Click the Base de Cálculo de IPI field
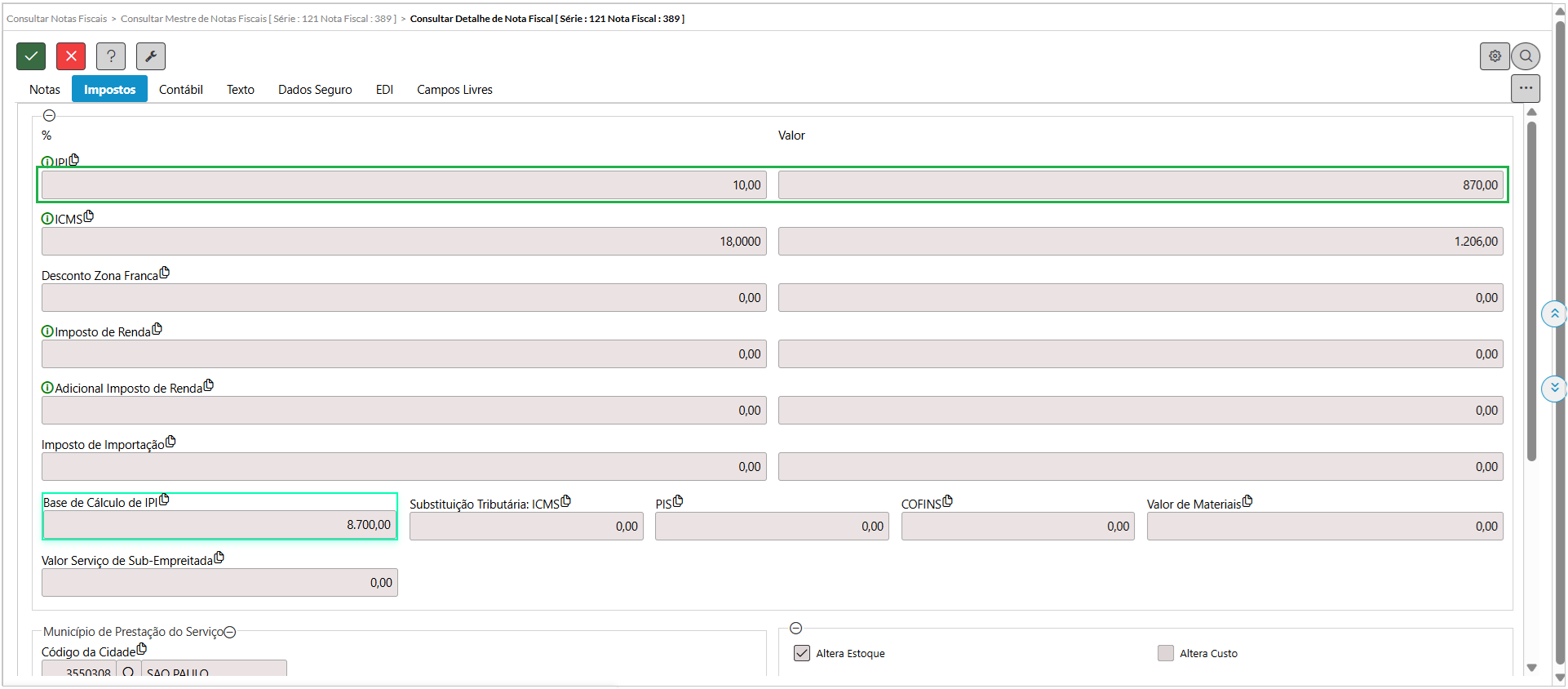The height and width of the screenshot is (689, 1568). 219,525
